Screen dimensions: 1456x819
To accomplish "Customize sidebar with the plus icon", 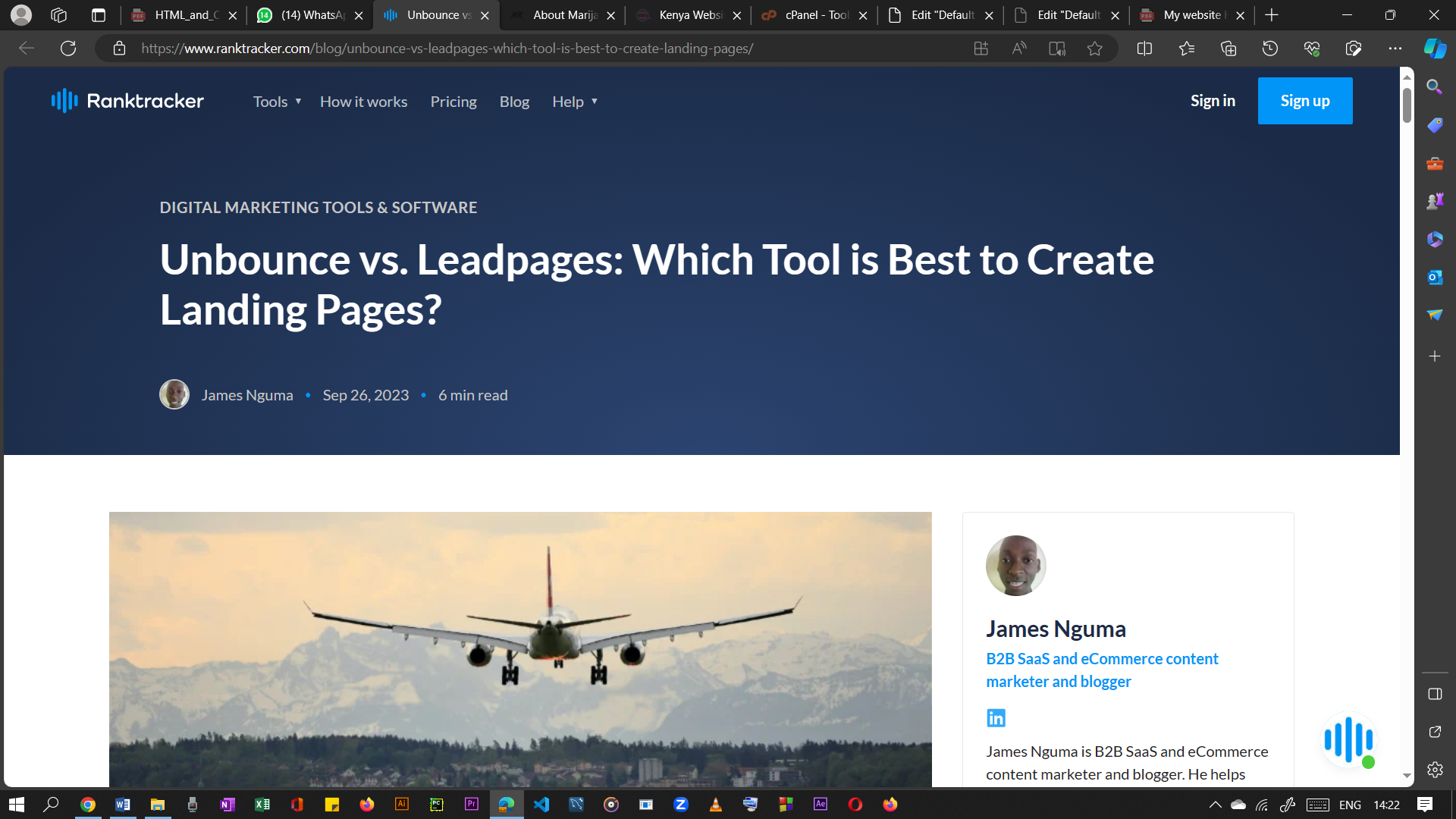I will (1435, 356).
